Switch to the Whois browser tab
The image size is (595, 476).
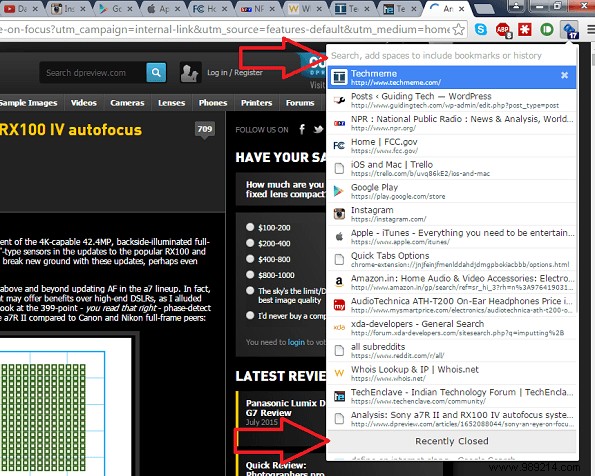[x=304, y=8]
